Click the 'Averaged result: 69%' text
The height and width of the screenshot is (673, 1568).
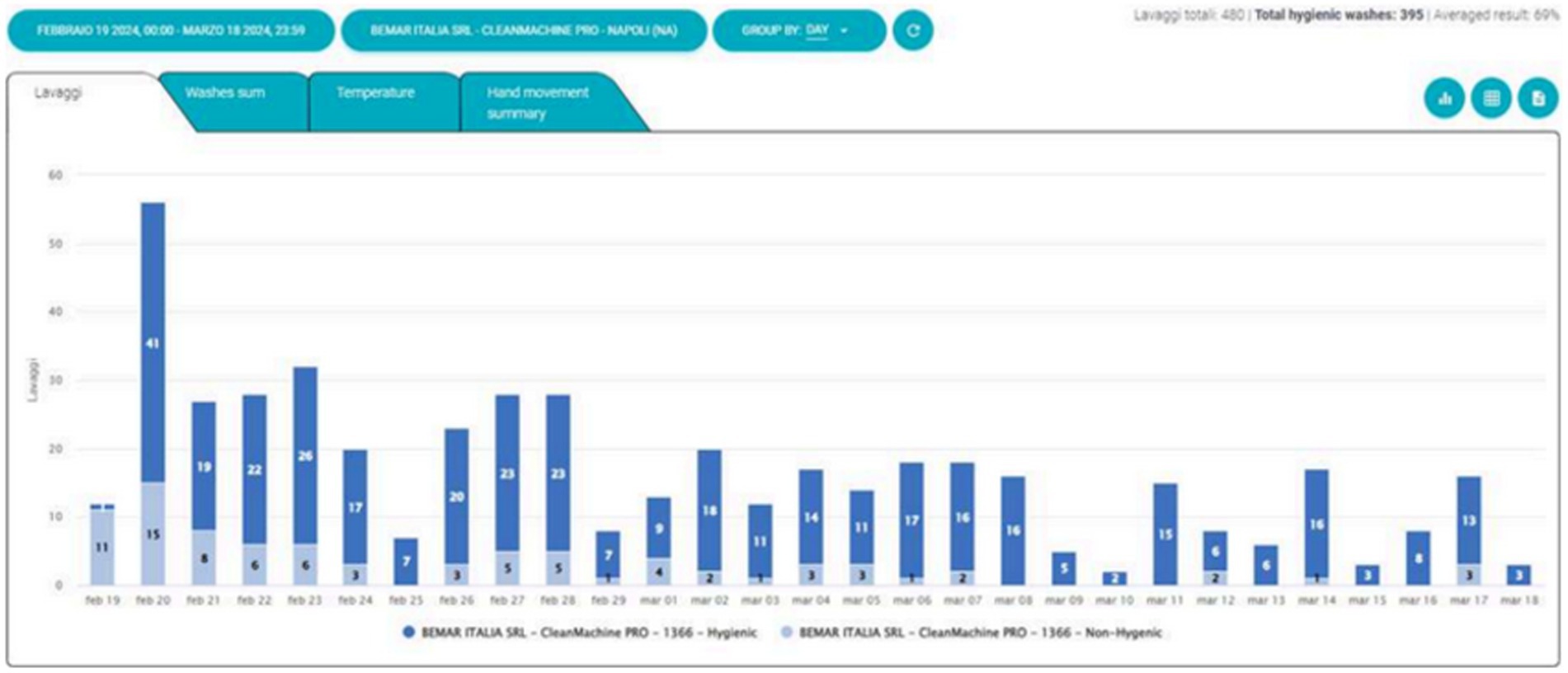[x=1495, y=15]
